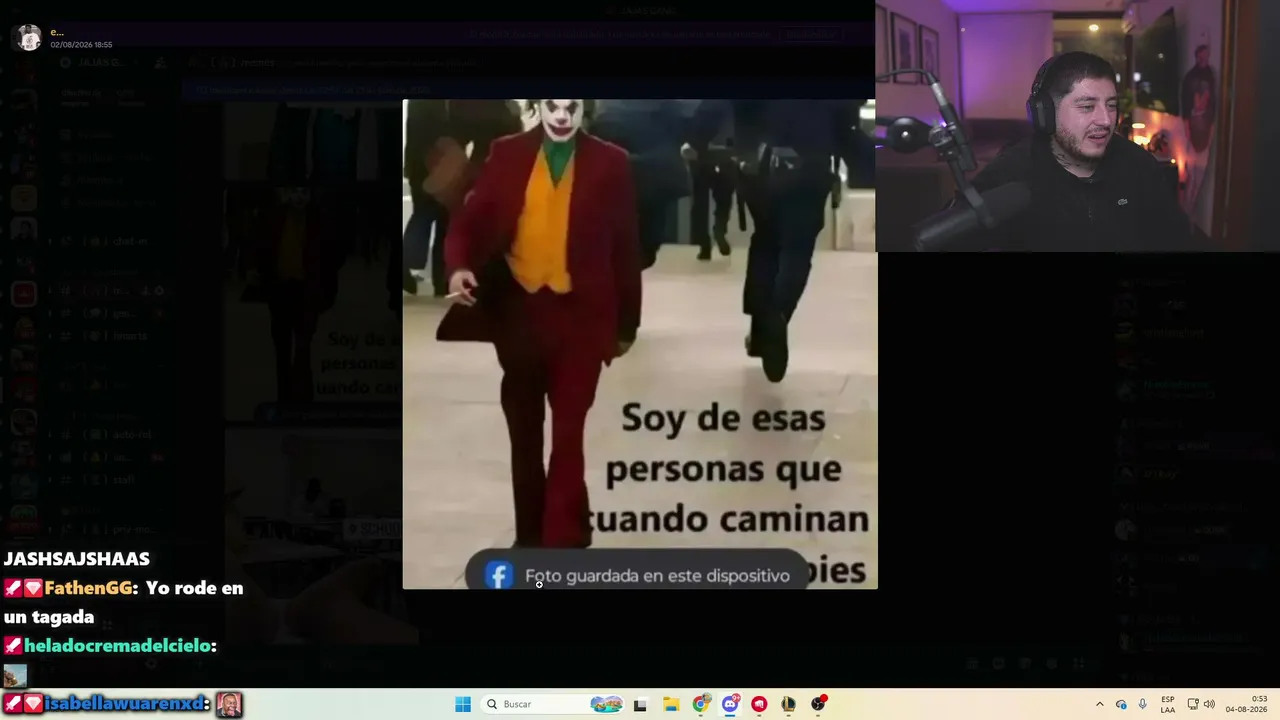Image resolution: width=1280 pixels, height=720 pixels.
Task: Click the Facebook logo on the toast
Action: (x=499, y=575)
